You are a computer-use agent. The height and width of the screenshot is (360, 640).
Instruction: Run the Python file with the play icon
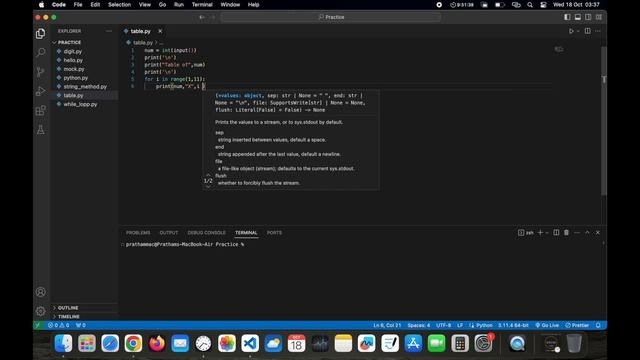pyautogui.click(x=571, y=31)
